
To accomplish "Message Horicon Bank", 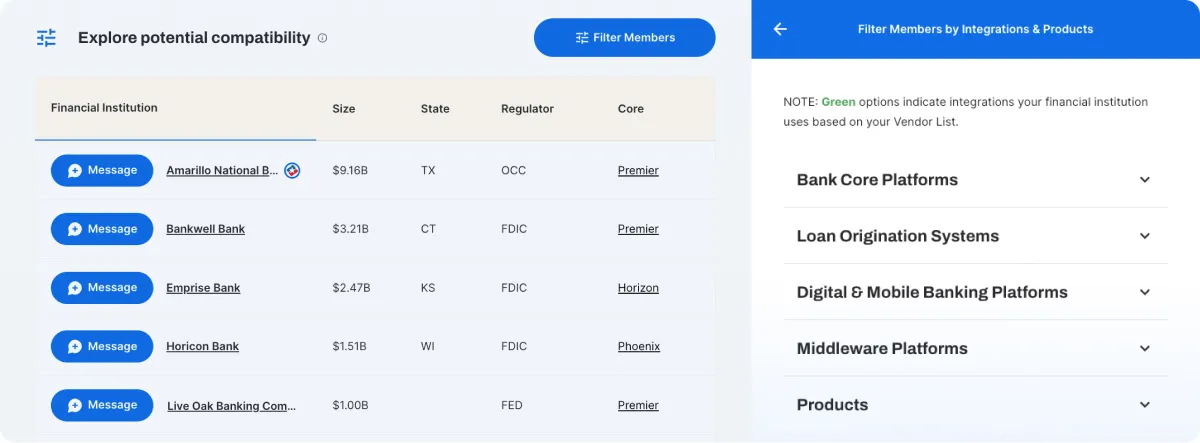I will [x=102, y=347].
